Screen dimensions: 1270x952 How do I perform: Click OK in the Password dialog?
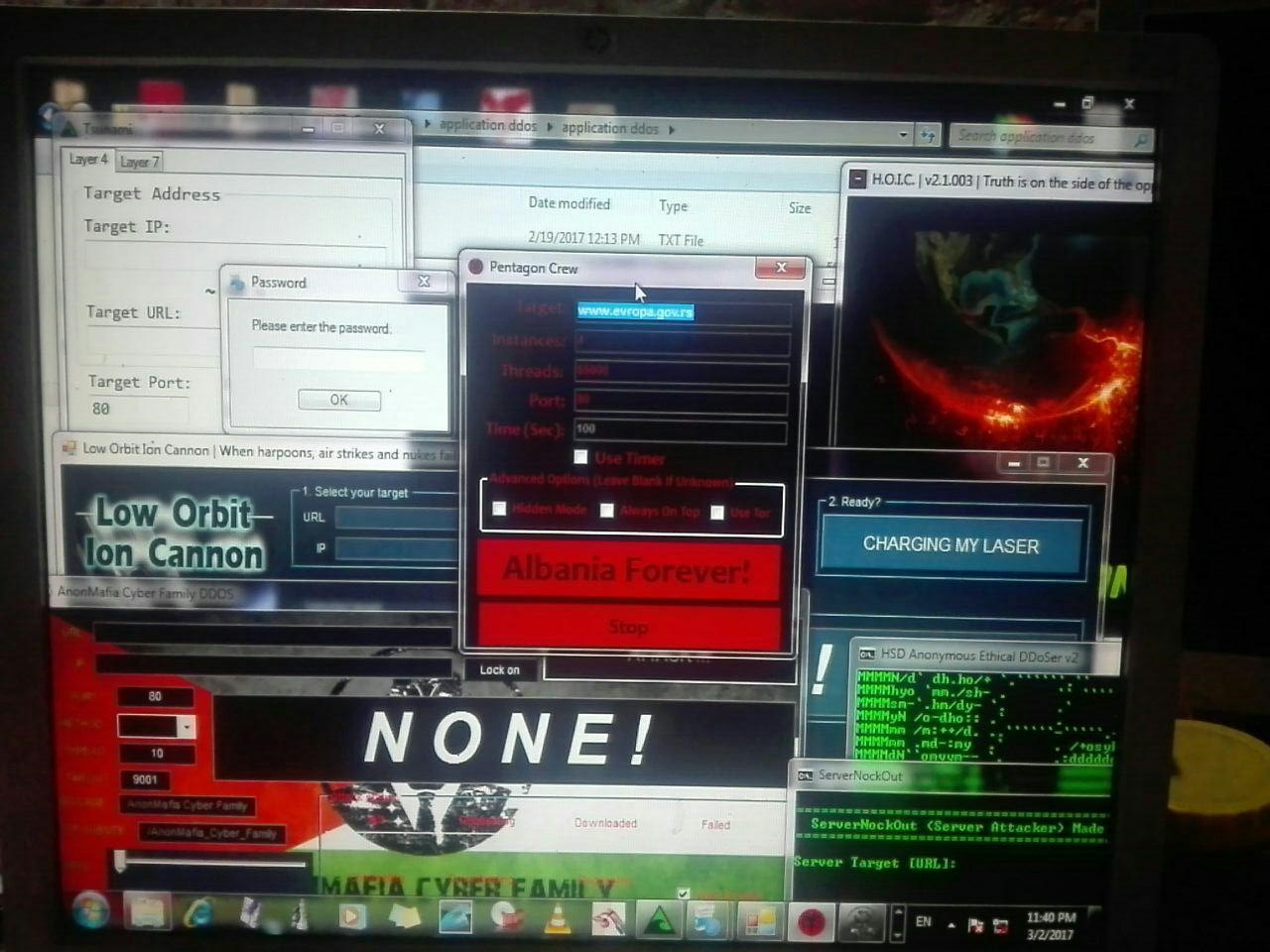(x=339, y=400)
